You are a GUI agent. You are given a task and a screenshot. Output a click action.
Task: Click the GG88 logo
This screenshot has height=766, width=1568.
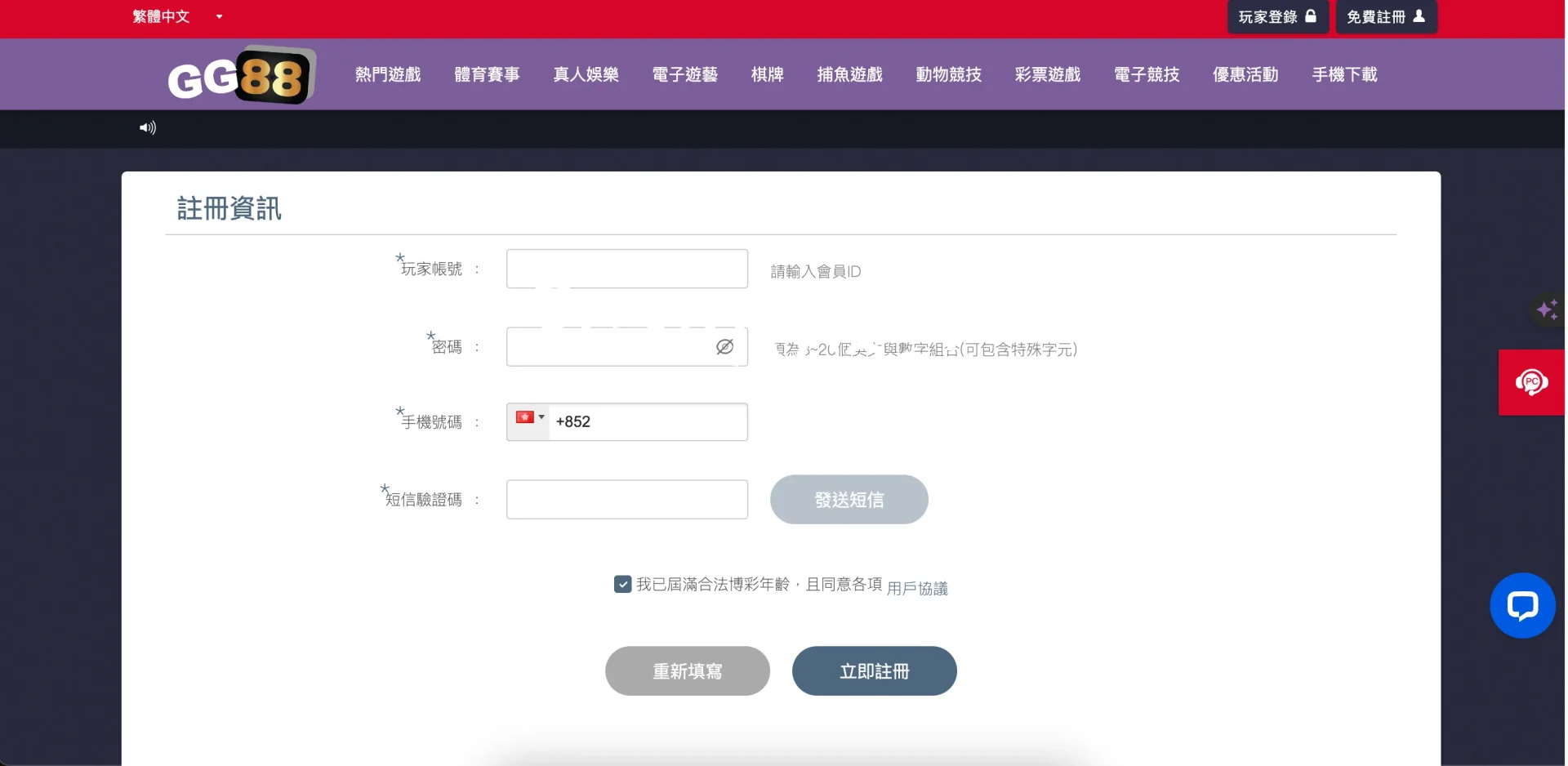click(x=241, y=75)
